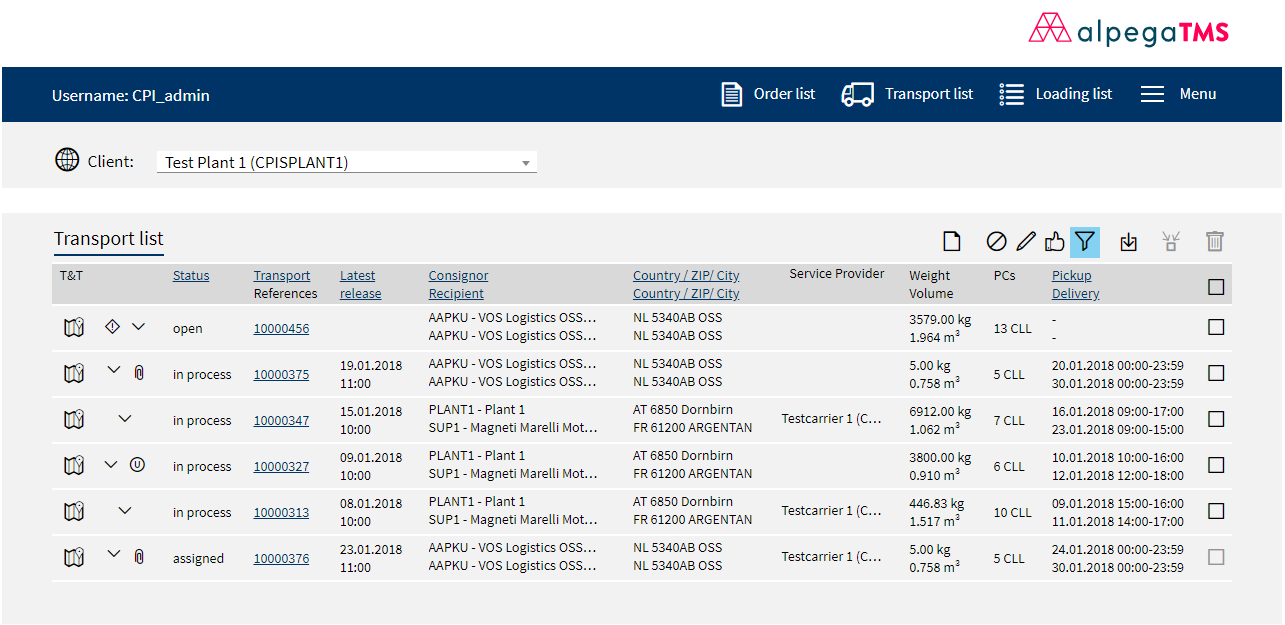Expand details for transport 10000313

point(125,510)
